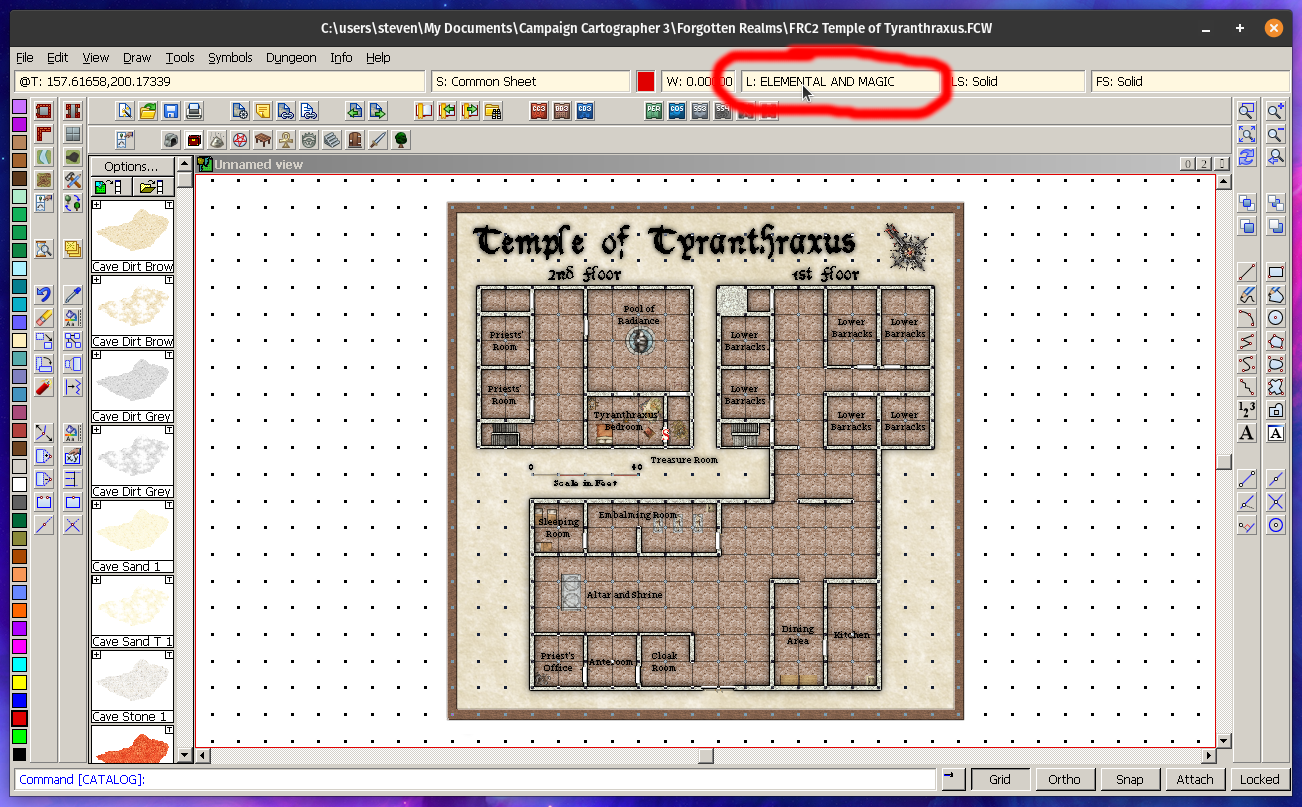This screenshot has height=807, width=1302.
Task: Toggle Ortho mode button
Action: tap(1065, 780)
